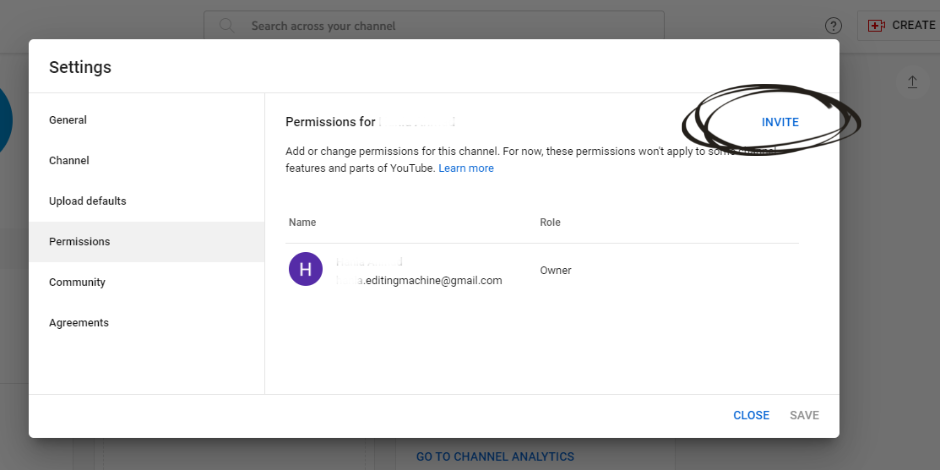Viewport: 940px width, 470px height.
Task: Click the Owner role text
Action: [555, 270]
